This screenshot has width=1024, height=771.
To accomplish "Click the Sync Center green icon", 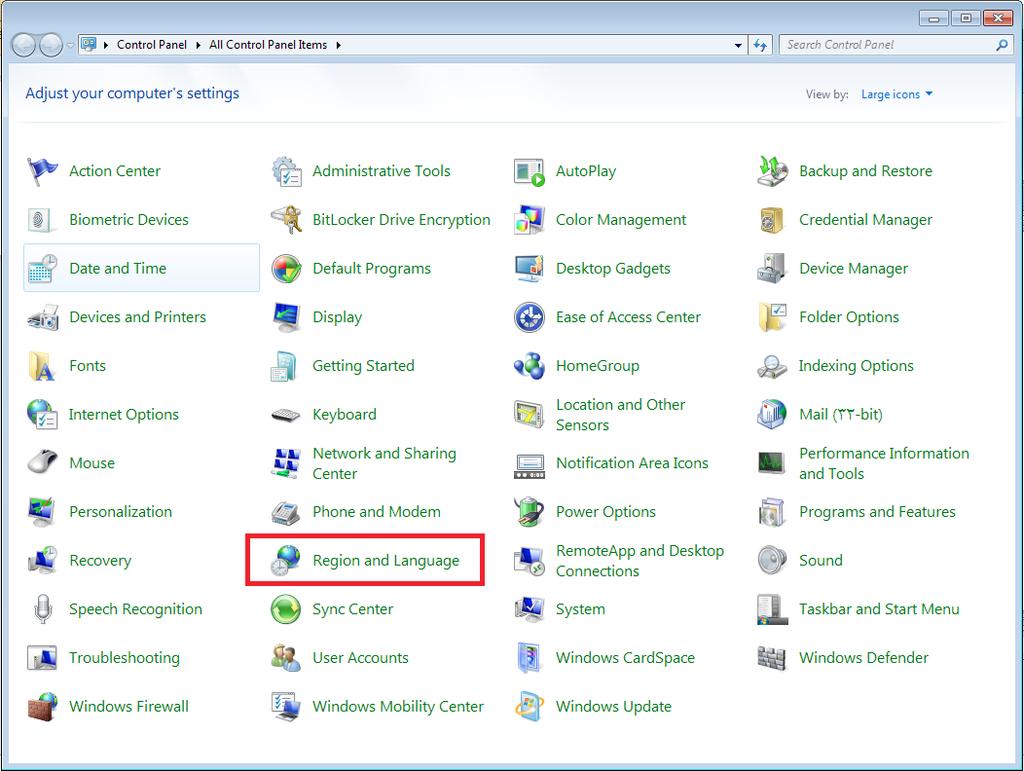I will pos(286,609).
